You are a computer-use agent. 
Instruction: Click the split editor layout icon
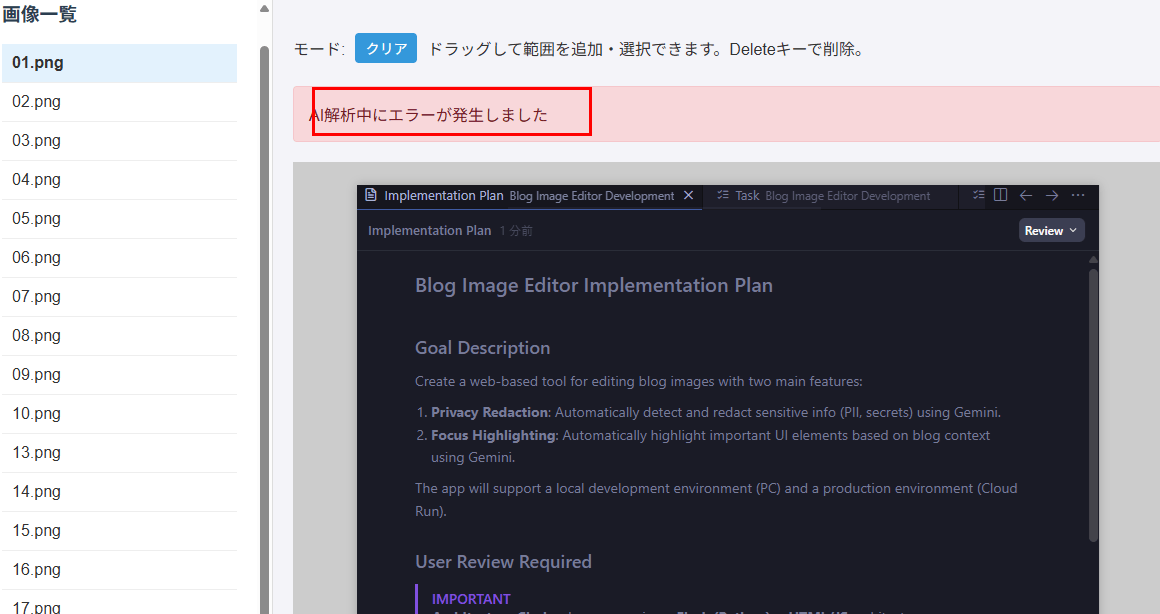click(x=1000, y=196)
